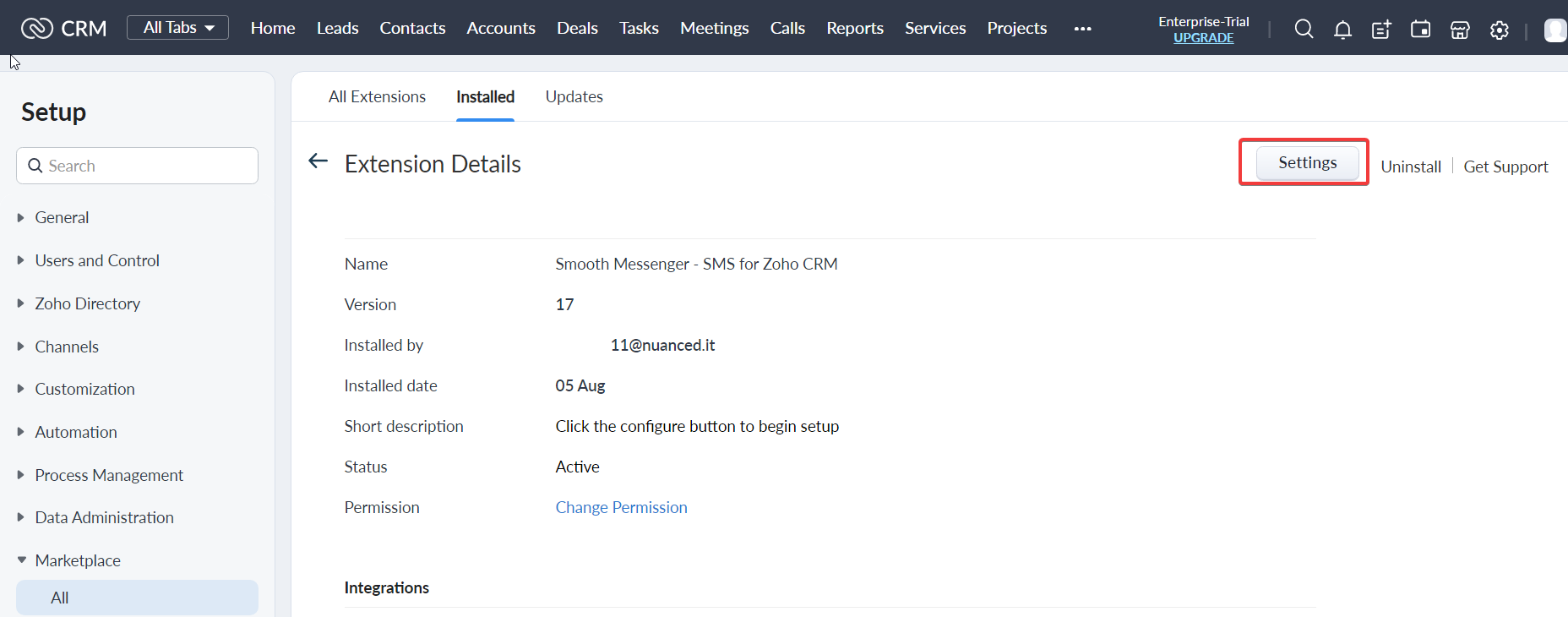Open notifications bell icon
The image size is (1568, 617).
tap(1342, 30)
